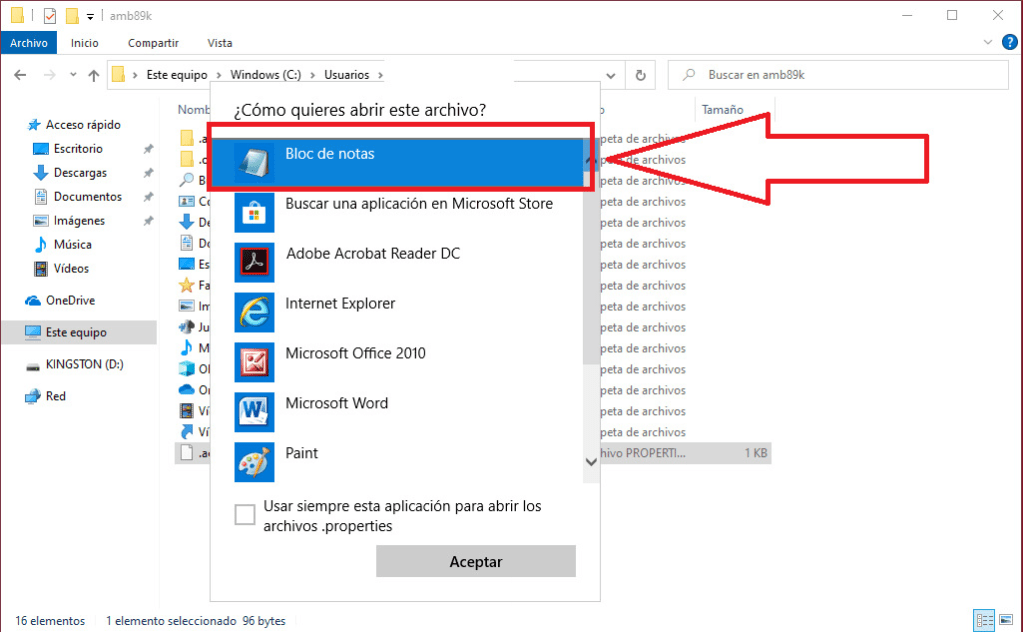This screenshot has width=1023, height=632.
Task: Enable always use this application checkbox
Action: (x=245, y=515)
